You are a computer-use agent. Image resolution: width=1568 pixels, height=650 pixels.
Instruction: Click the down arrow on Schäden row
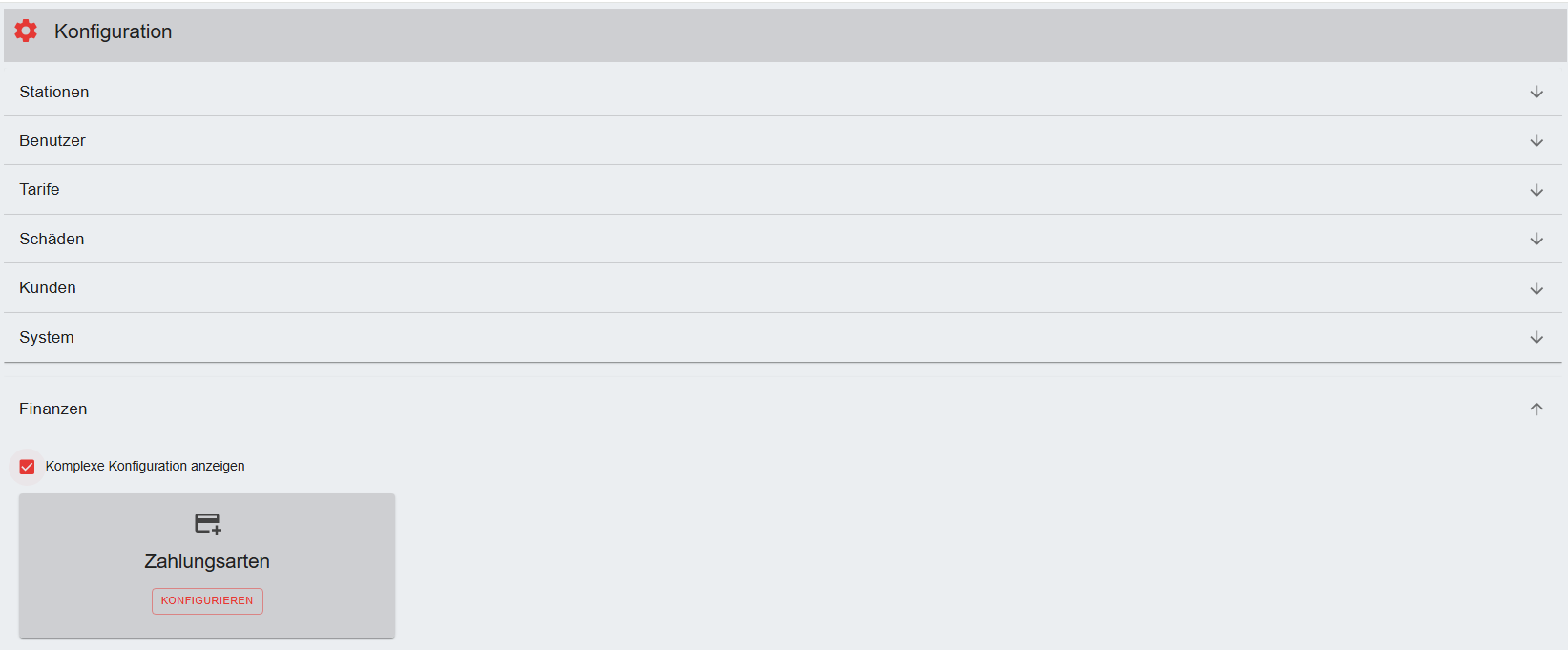click(1537, 240)
